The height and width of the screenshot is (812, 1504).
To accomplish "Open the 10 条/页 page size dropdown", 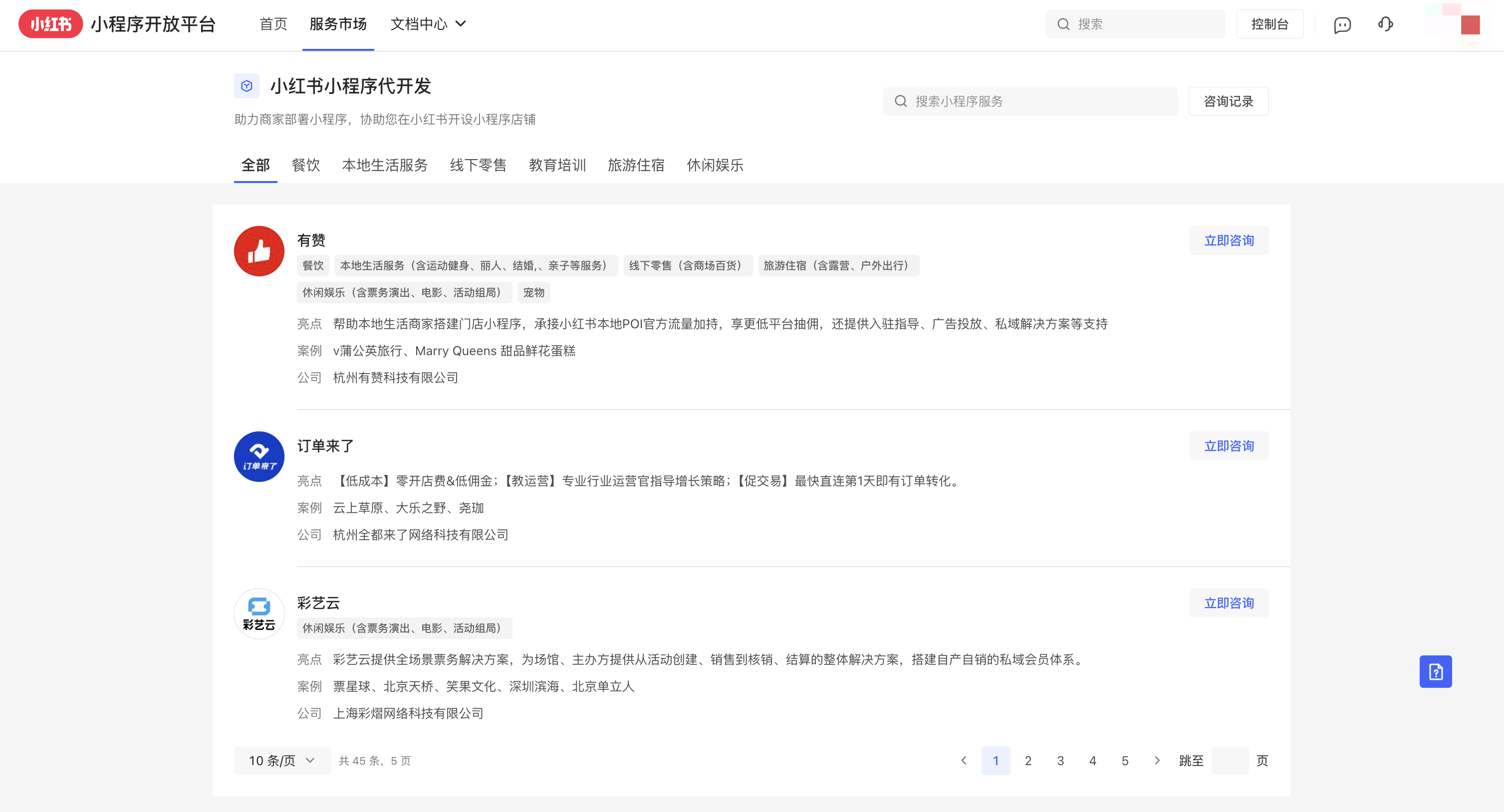I will coord(281,760).
